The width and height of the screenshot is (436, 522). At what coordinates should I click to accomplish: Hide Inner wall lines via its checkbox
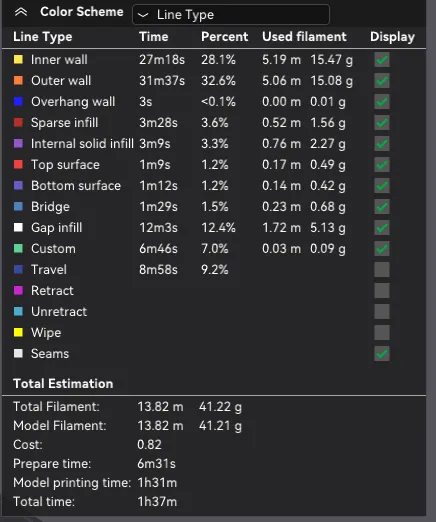coord(382,60)
